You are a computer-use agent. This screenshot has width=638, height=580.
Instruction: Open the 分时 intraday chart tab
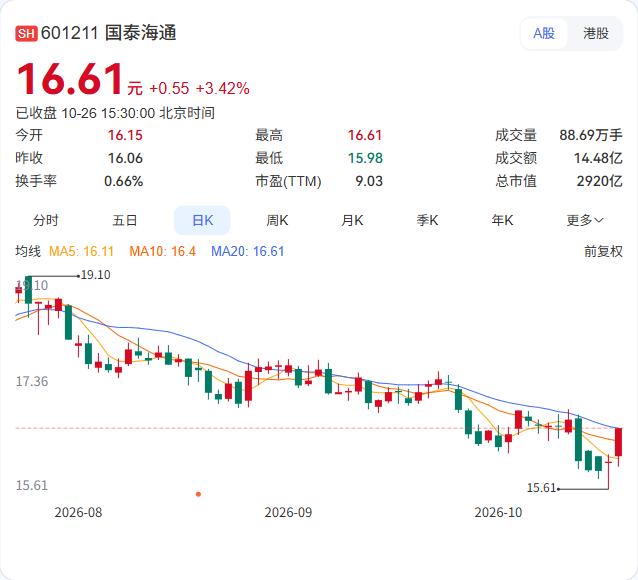click(46, 220)
